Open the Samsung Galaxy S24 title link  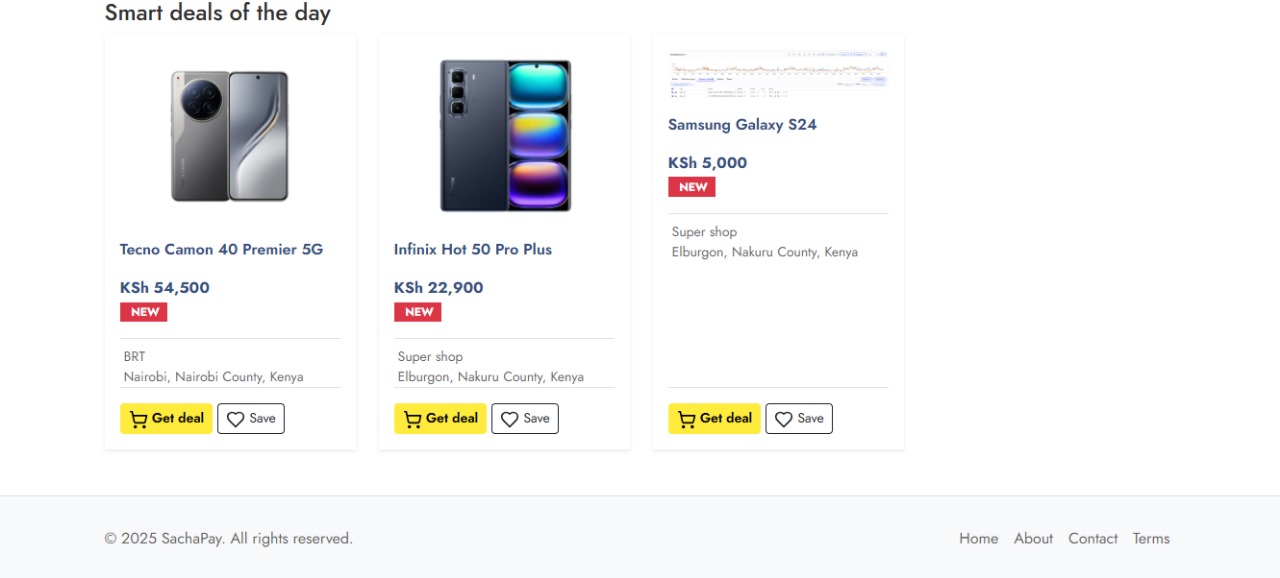pyautogui.click(x=742, y=125)
